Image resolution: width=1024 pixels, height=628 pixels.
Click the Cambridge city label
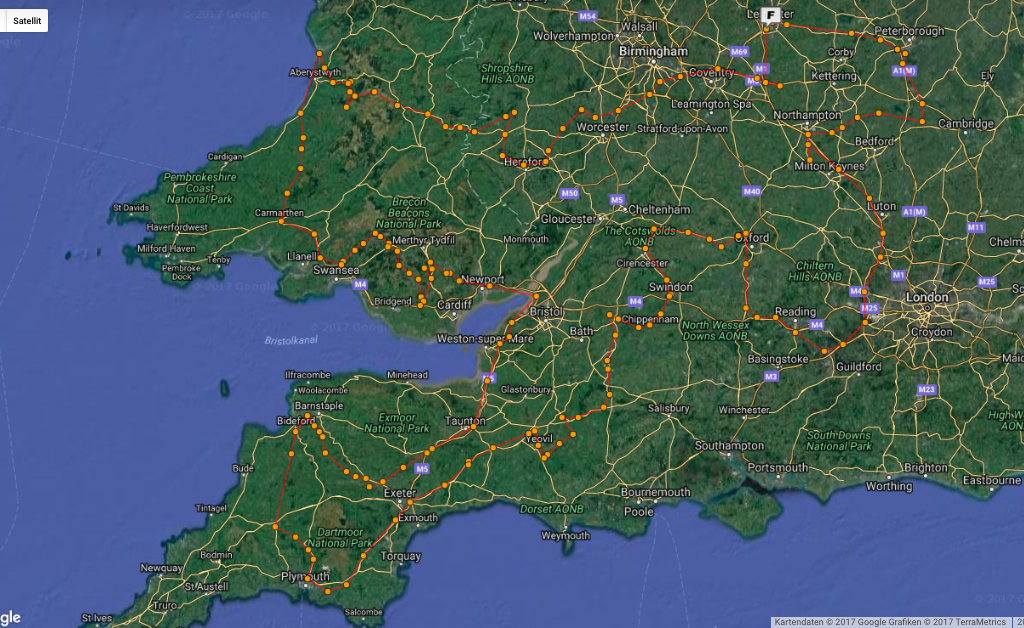click(x=965, y=124)
